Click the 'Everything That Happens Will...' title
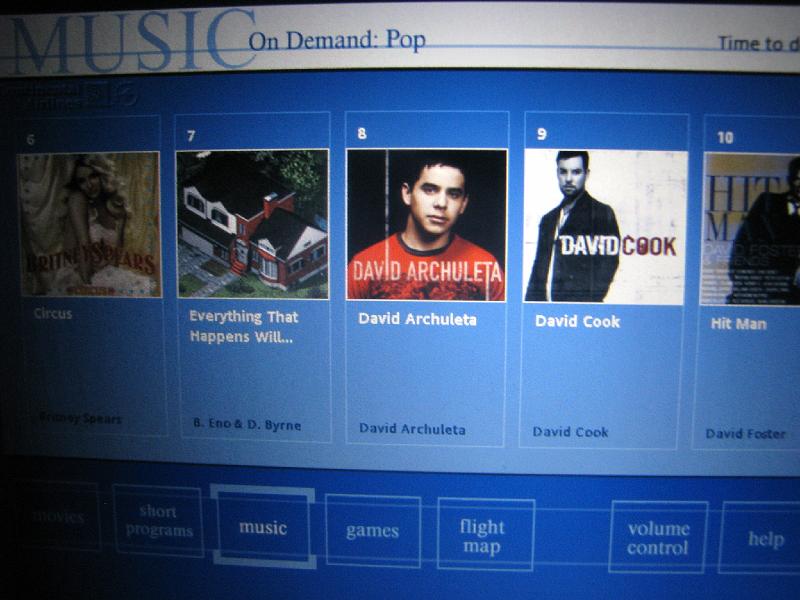Screen dimensions: 800x600 243,327
